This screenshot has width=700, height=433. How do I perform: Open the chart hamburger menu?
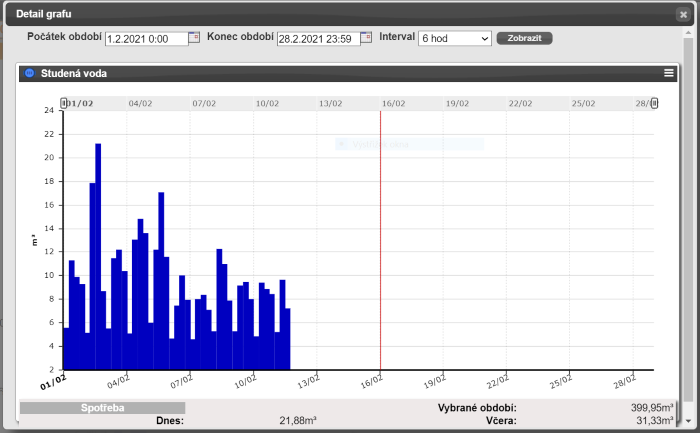(x=669, y=73)
